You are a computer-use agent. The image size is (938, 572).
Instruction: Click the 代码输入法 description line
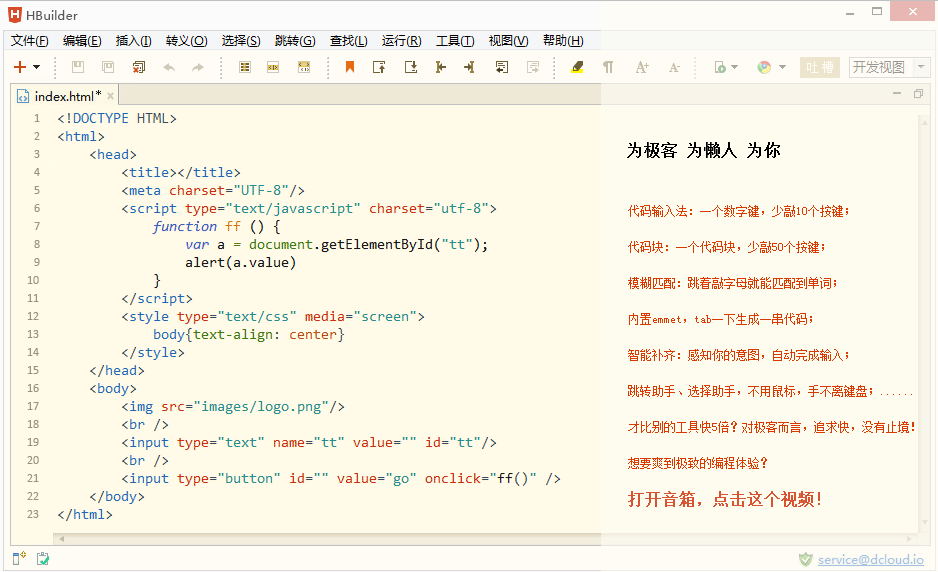738,211
